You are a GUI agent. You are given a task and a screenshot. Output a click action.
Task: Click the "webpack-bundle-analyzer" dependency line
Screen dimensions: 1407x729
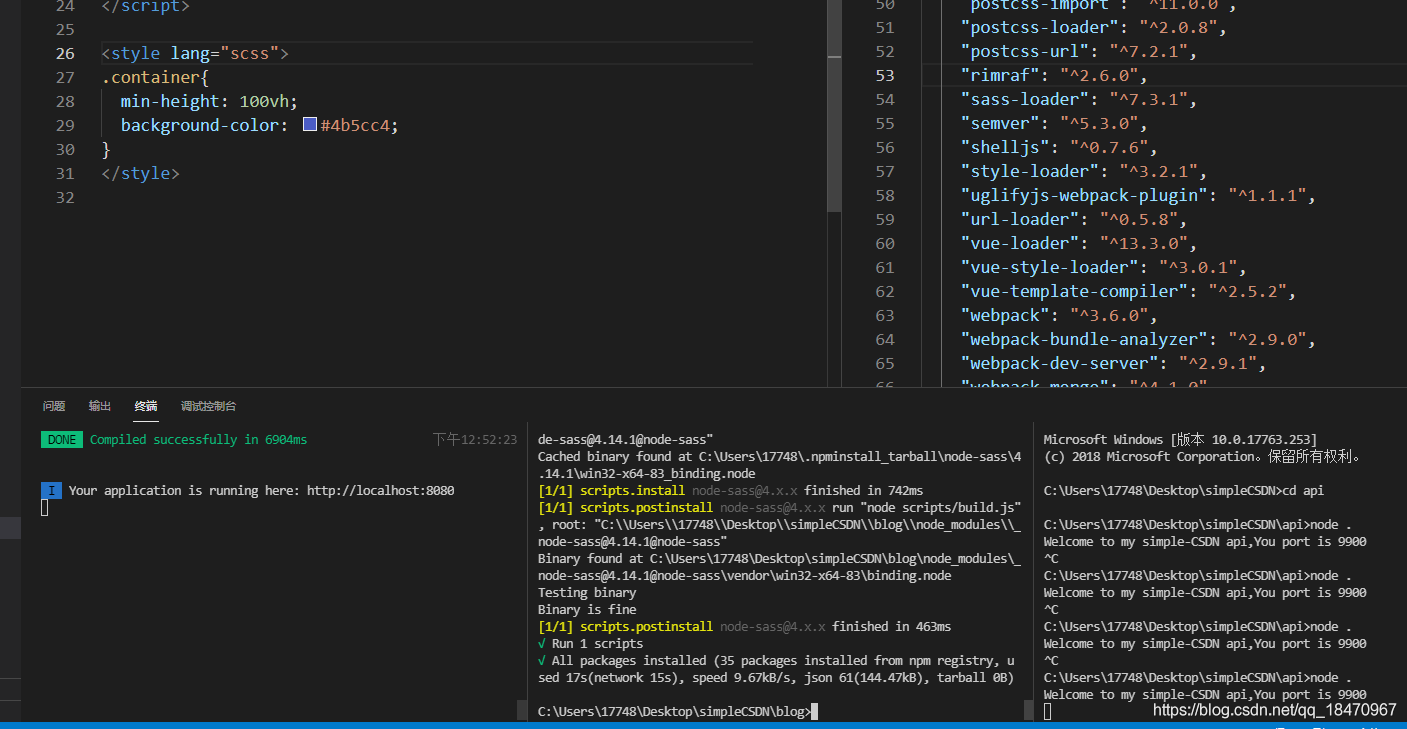(1138, 339)
